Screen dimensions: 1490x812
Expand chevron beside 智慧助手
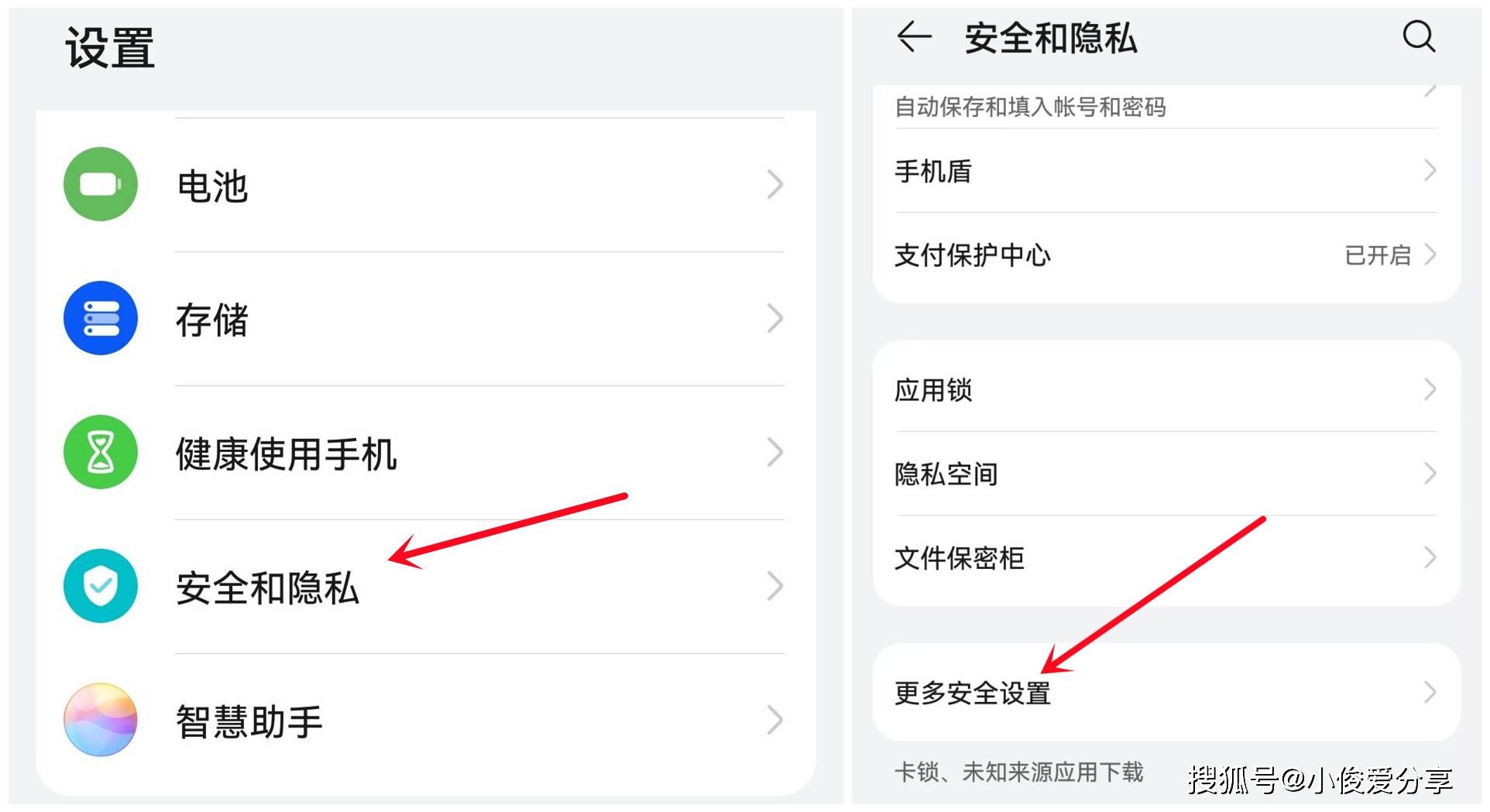coord(774,720)
